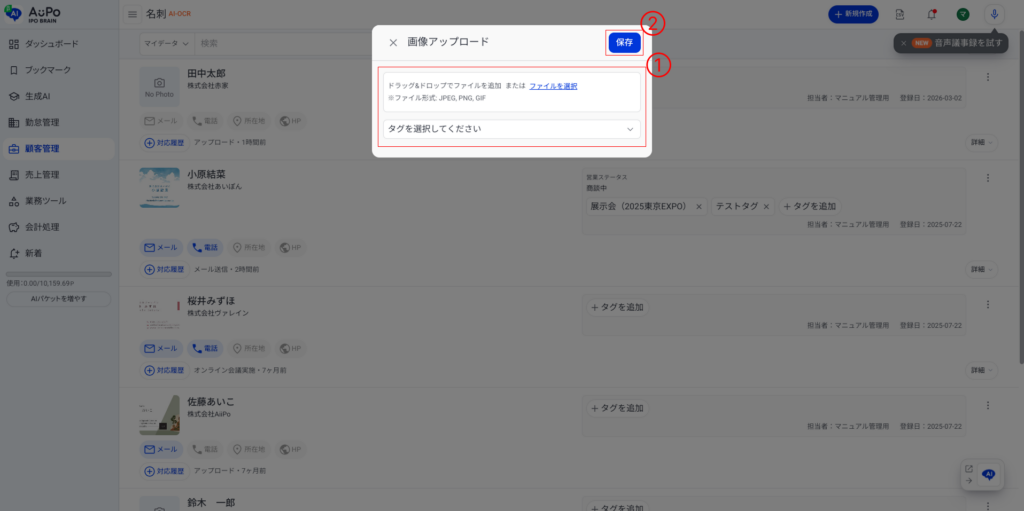Open the タグを選択してください dropdown
The width and height of the screenshot is (1024, 511).
click(511, 129)
